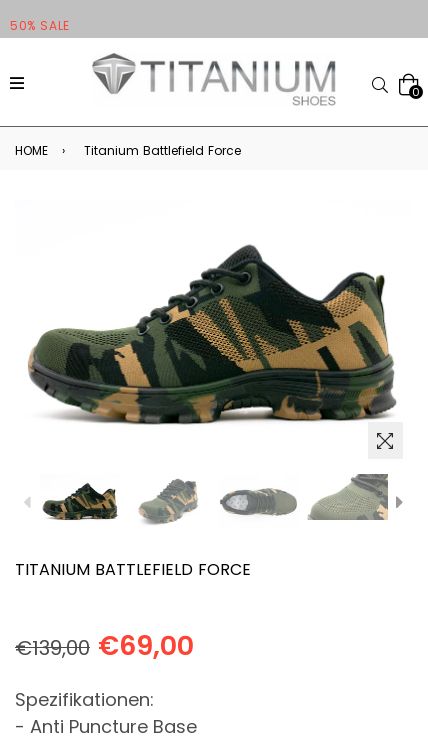Click the TITANIUM BATTLEFIELD FORCE product title
428x746 pixels.
click(133, 570)
